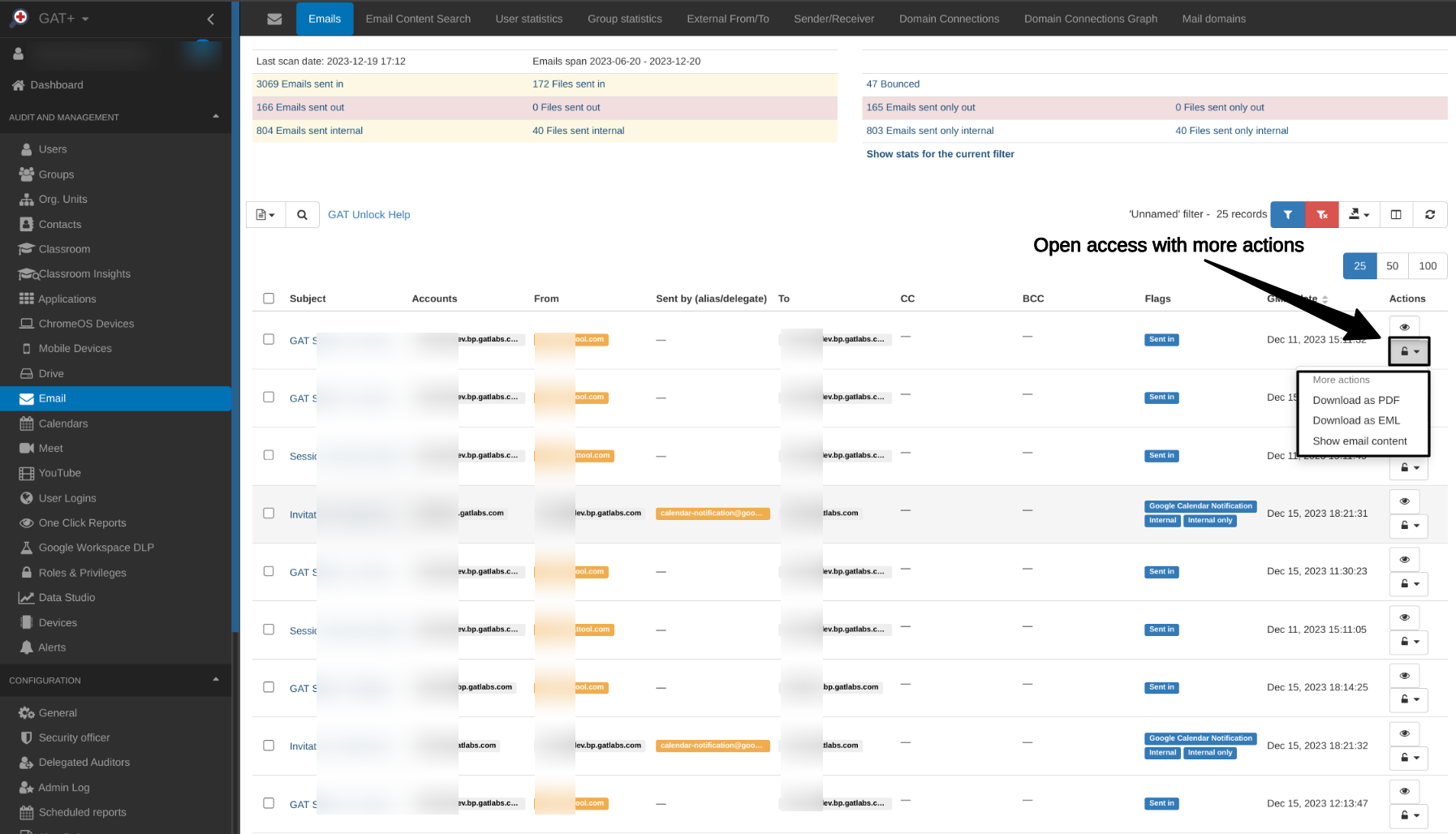View email with eye icon, Dec 15 11:30:23 row
This screenshot has width=1456, height=834.
pyautogui.click(x=1404, y=560)
